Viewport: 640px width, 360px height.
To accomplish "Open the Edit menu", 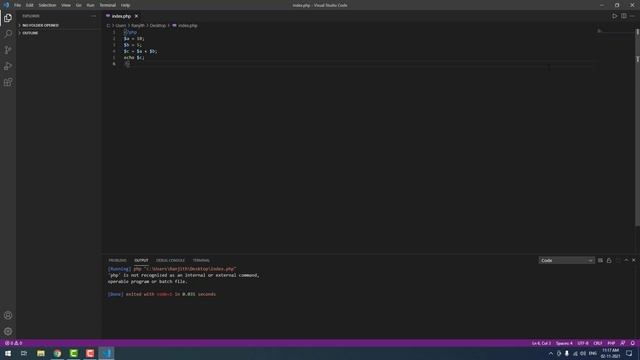I will [30, 5].
